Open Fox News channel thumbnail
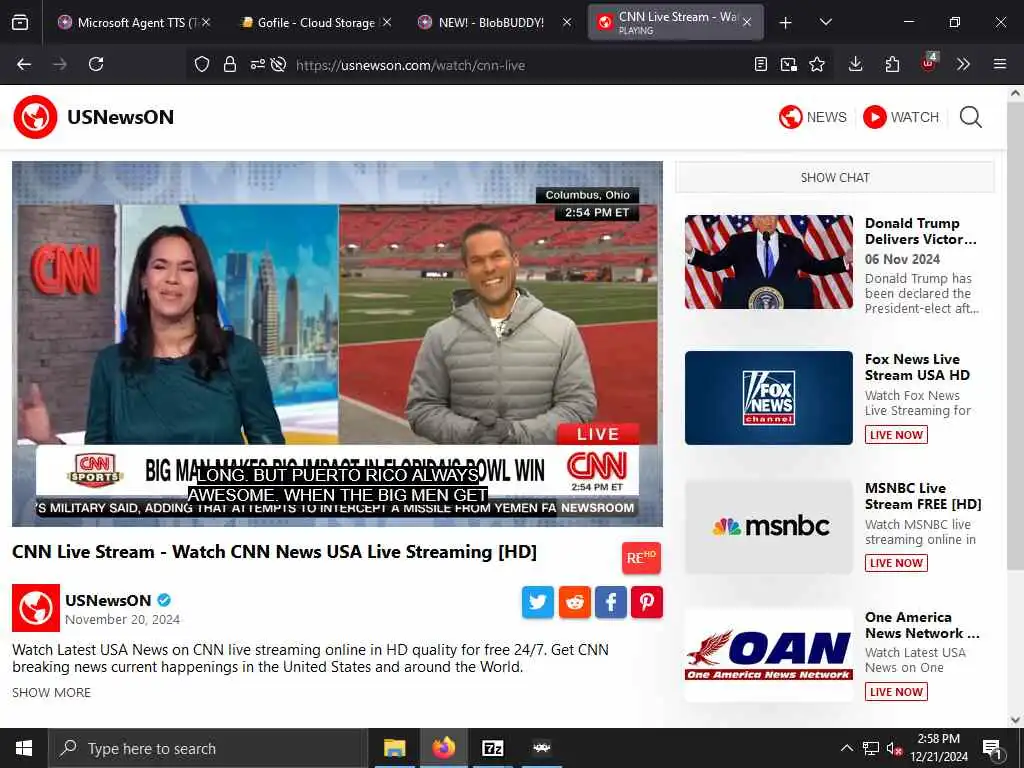Screen dimensions: 1024x768 tap(769, 398)
